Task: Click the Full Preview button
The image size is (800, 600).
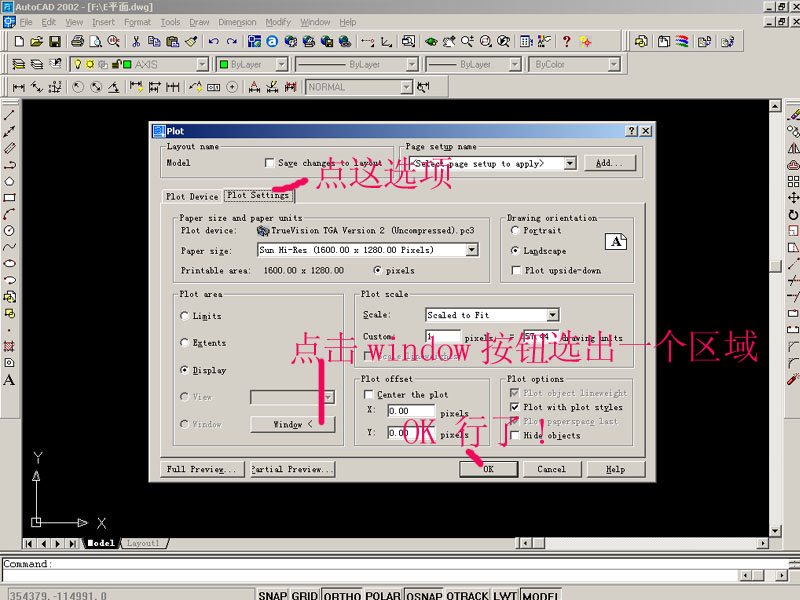Action: (x=201, y=469)
